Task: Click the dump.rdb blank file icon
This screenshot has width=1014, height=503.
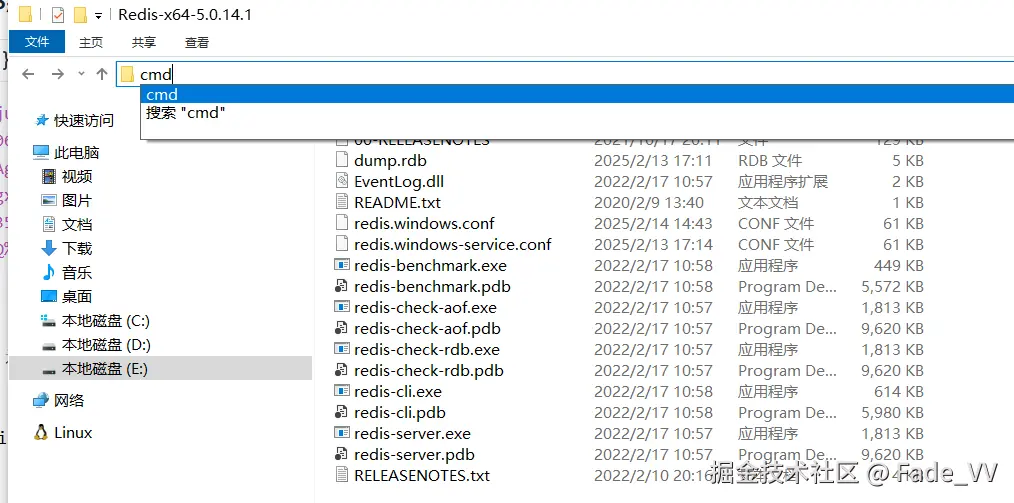Action: (x=342, y=160)
